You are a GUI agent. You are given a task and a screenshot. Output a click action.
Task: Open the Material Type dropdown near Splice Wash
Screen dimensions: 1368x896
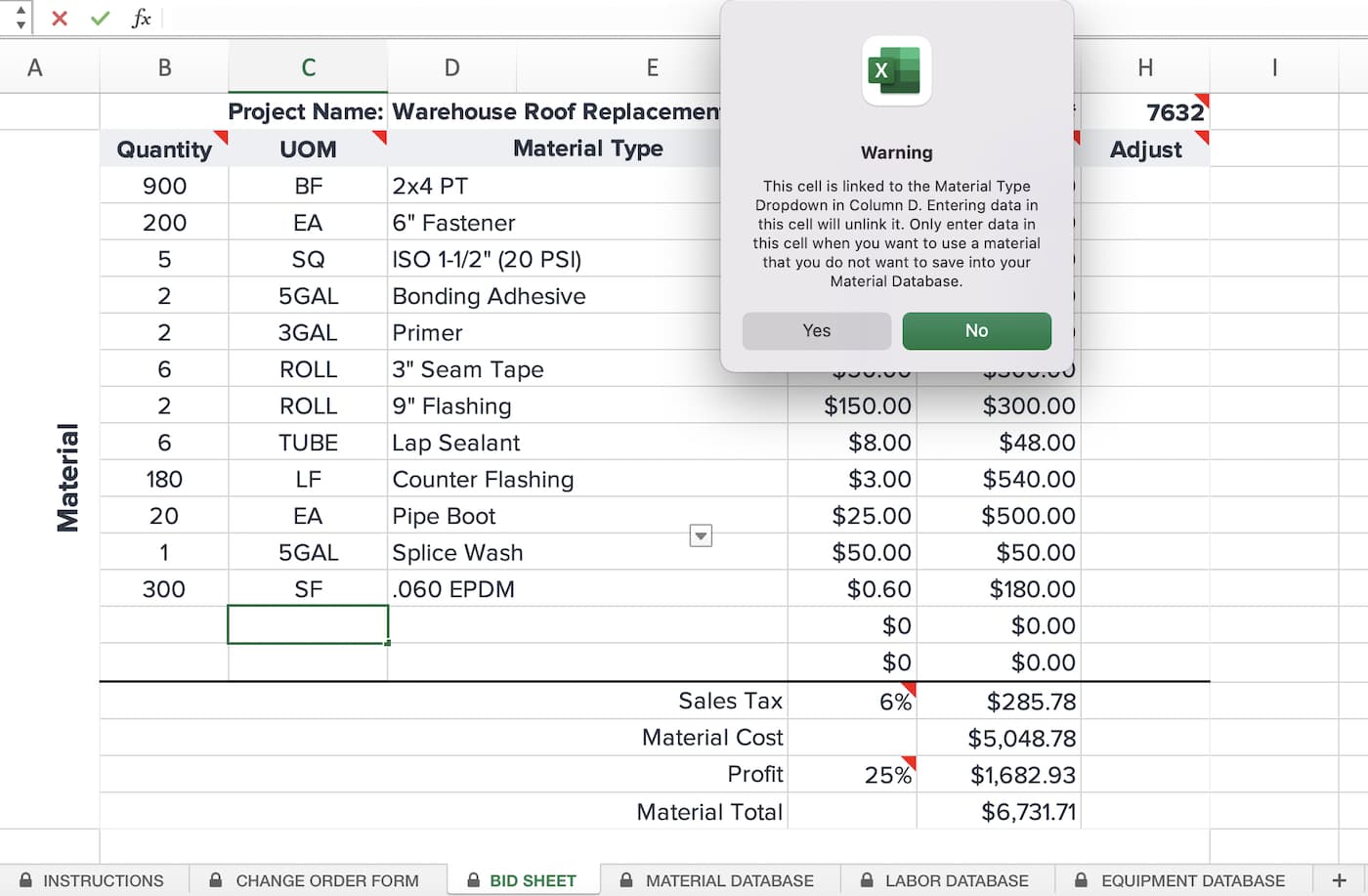(x=701, y=535)
